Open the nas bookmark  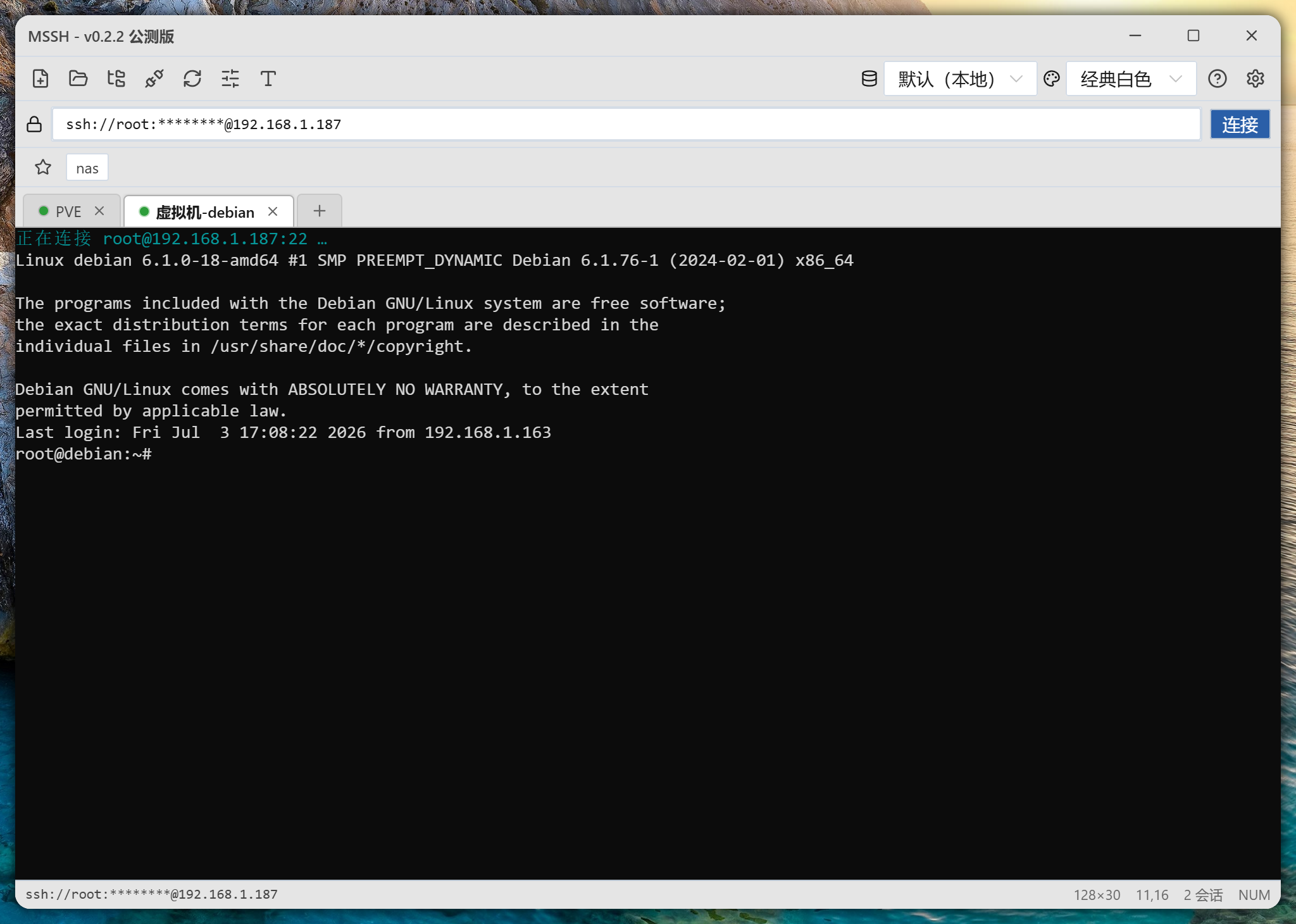(x=87, y=168)
